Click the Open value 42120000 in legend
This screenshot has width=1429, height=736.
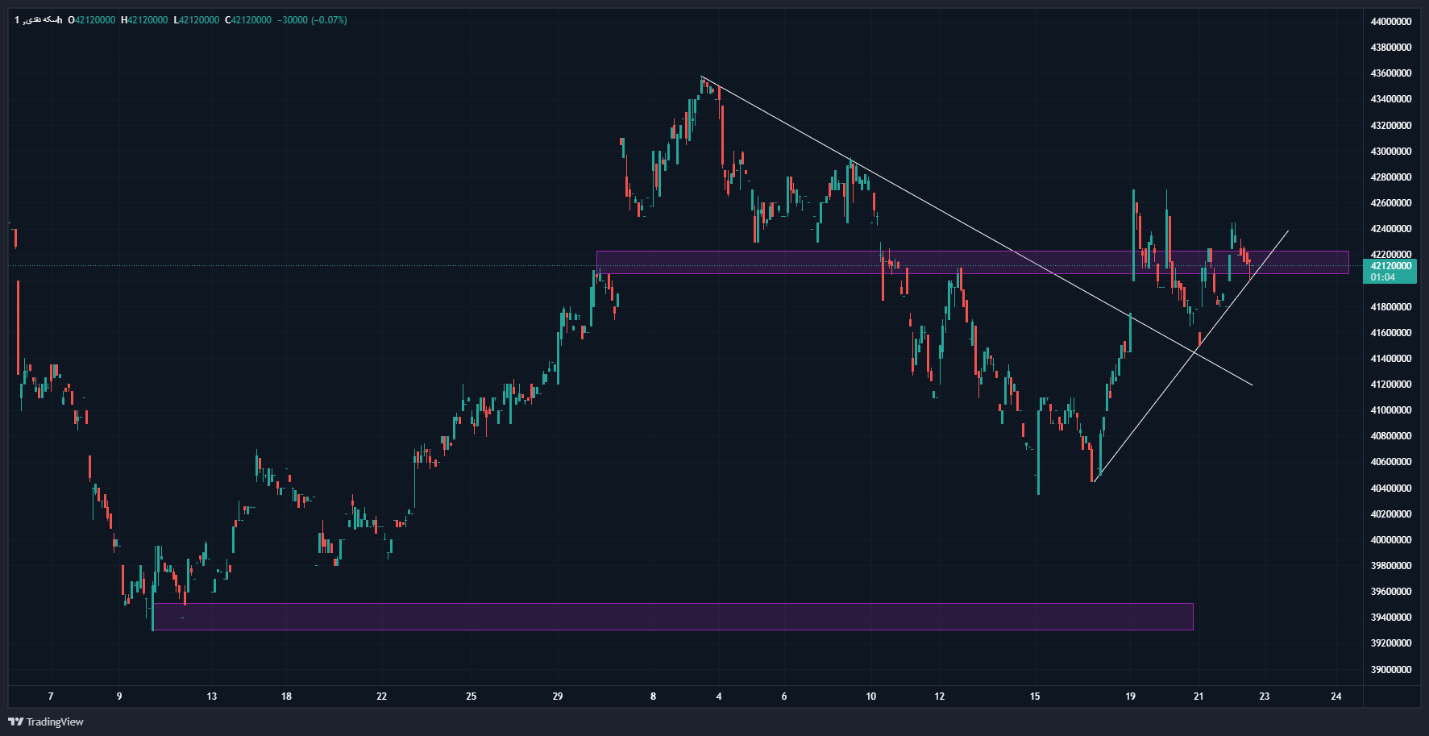94,20
